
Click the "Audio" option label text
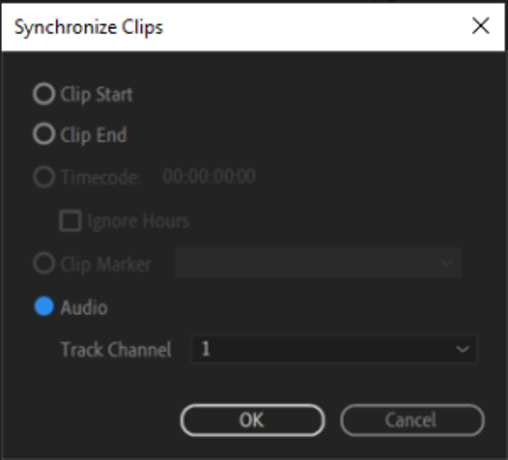click(x=84, y=307)
